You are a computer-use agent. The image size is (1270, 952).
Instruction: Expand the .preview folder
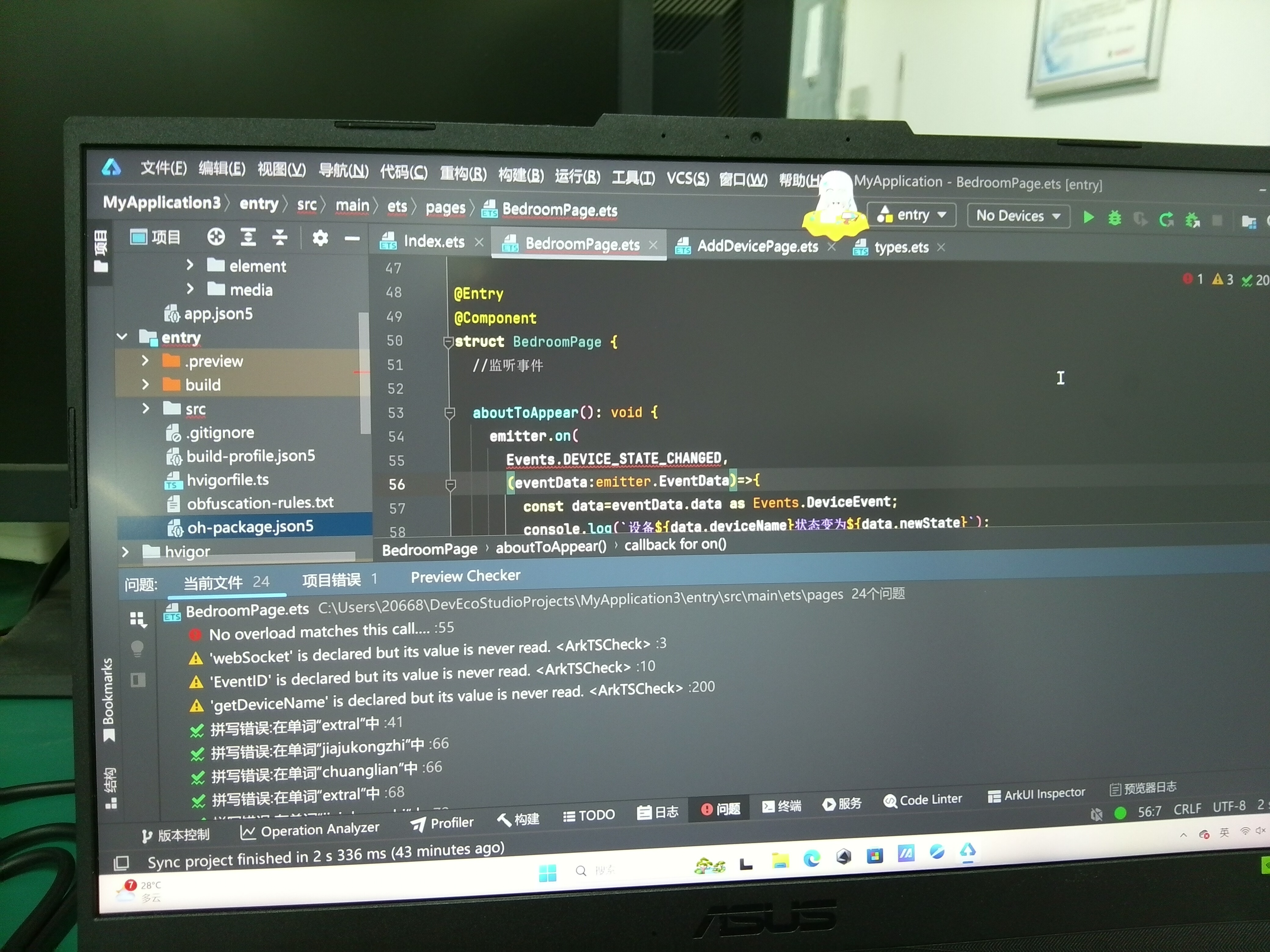pos(145,360)
